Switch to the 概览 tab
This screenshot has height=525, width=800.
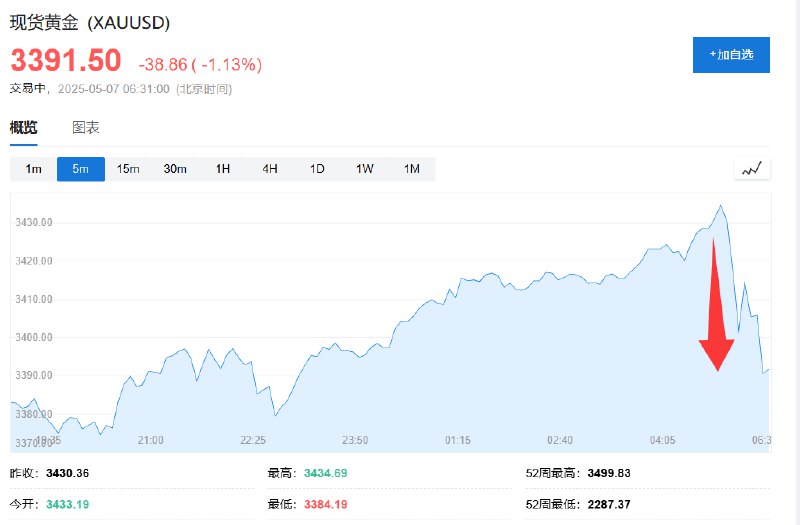click(x=23, y=128)
